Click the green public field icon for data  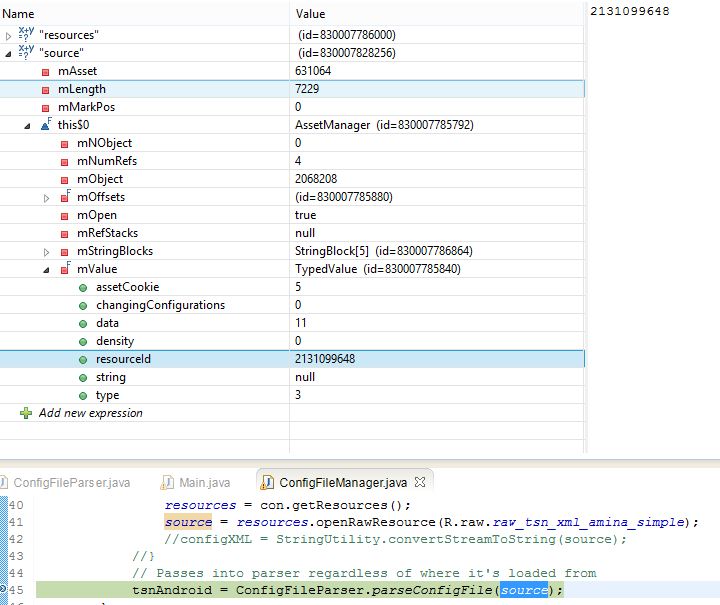click(x=83, y=324)
